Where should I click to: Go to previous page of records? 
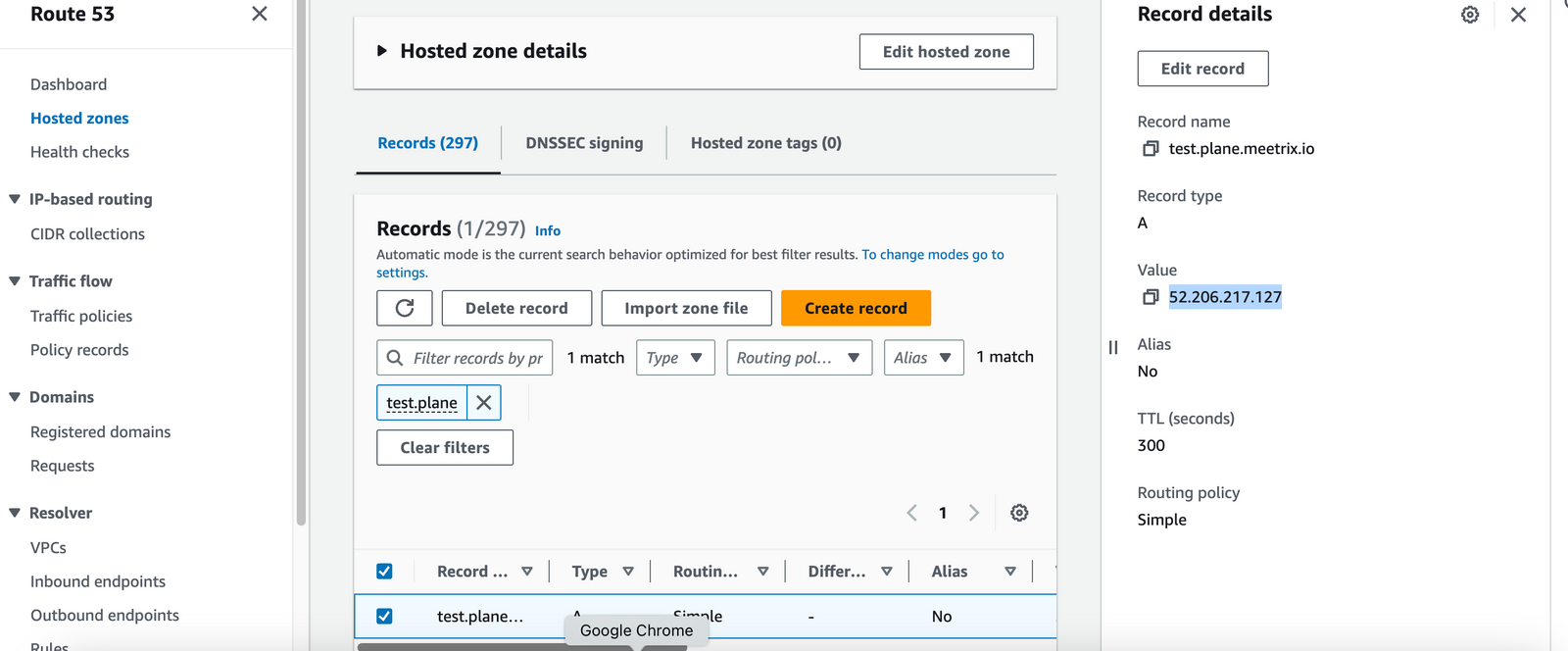click(911, 513)
